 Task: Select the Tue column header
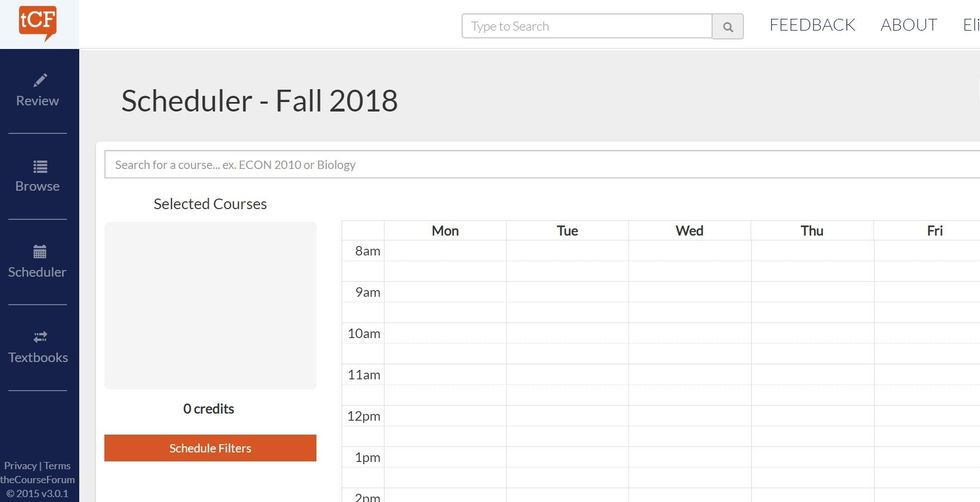[x=567, y=231]
